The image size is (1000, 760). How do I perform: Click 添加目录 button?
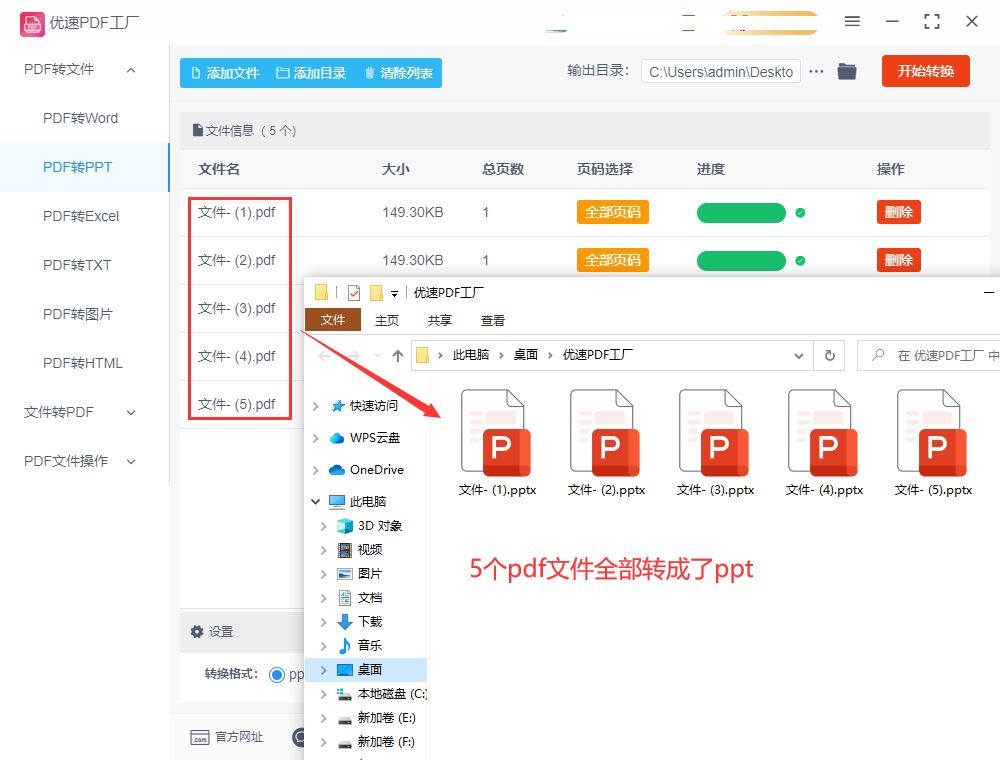pyautogui.click(x=311, y=73)
